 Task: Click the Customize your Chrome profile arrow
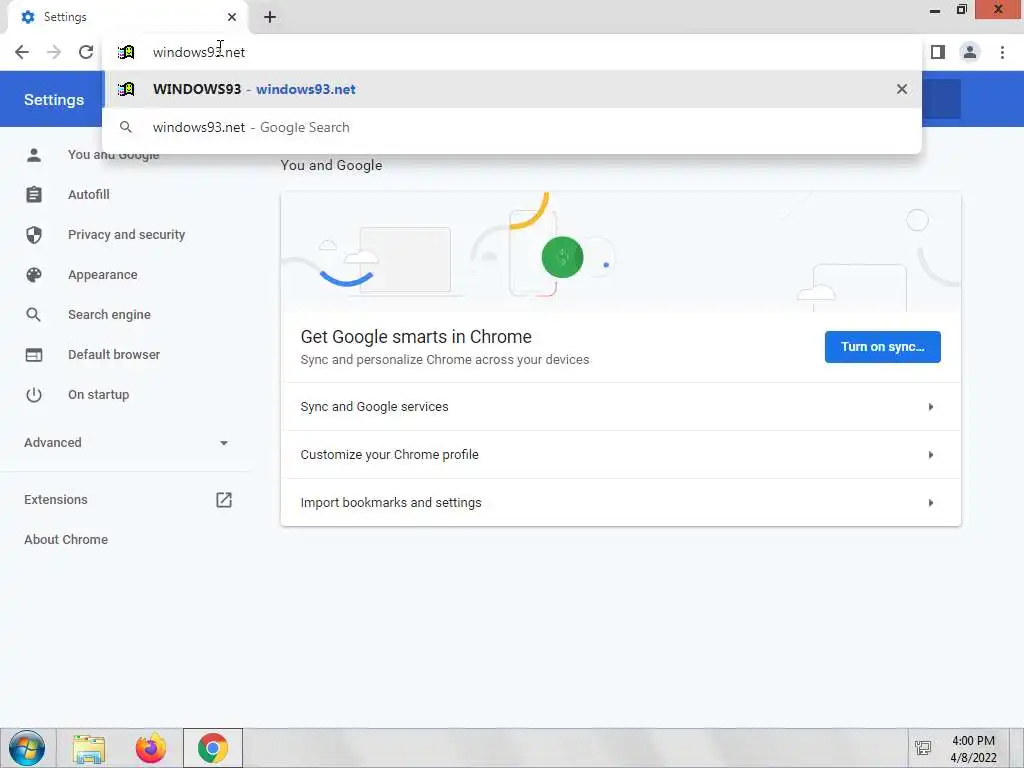pos(931,455)
